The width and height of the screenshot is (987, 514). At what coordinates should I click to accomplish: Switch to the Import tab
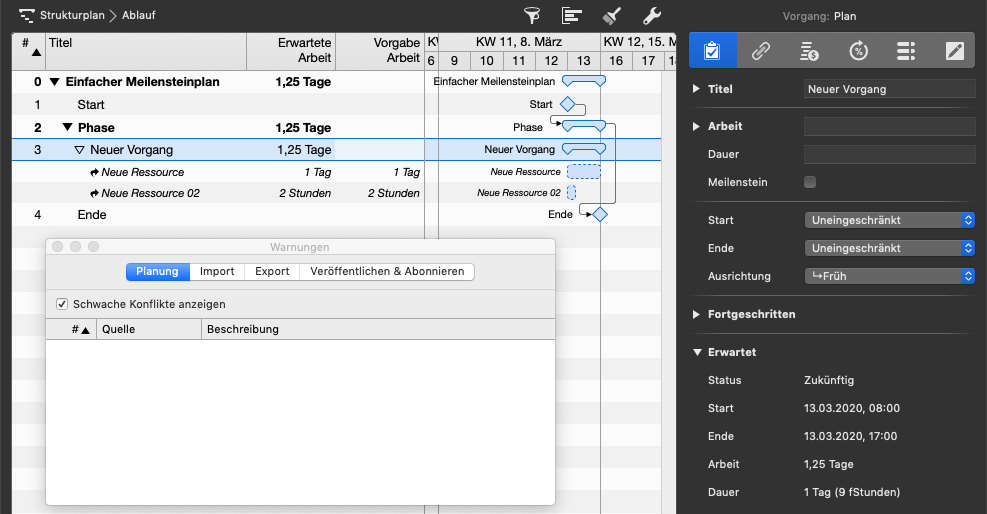[217, 272]
